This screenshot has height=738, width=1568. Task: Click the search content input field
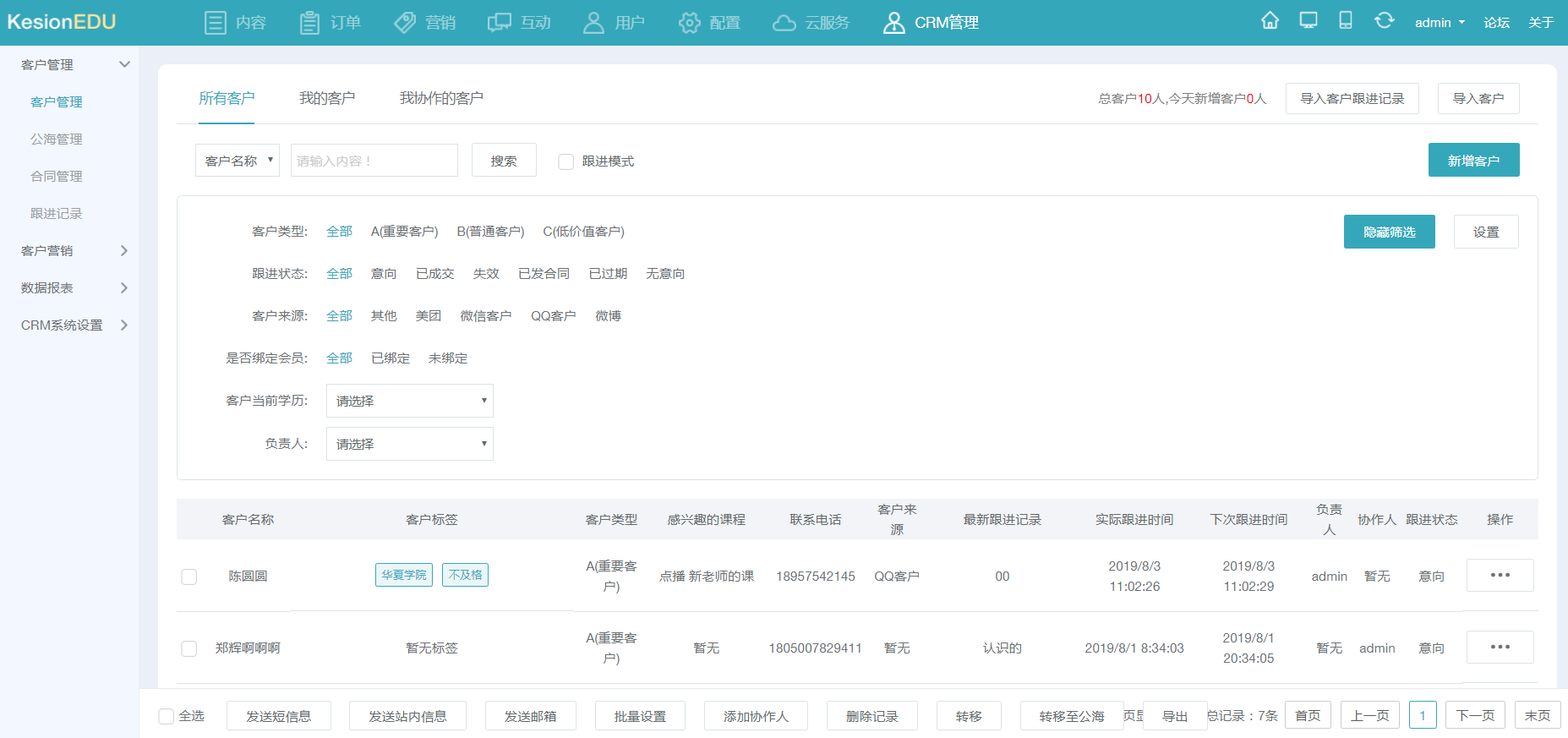pos(374,160)
